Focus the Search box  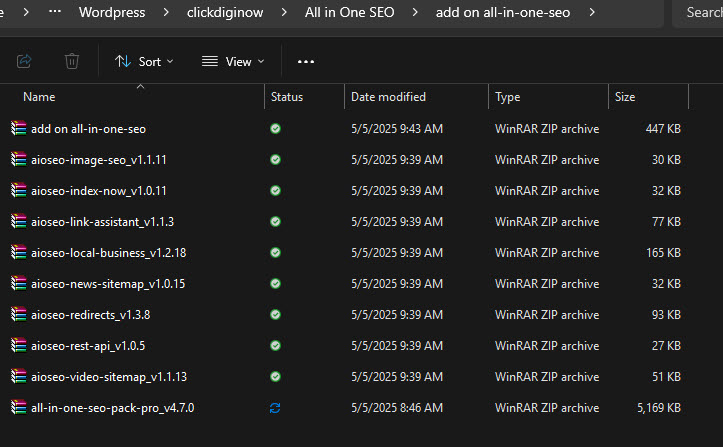tap(698, 12)
